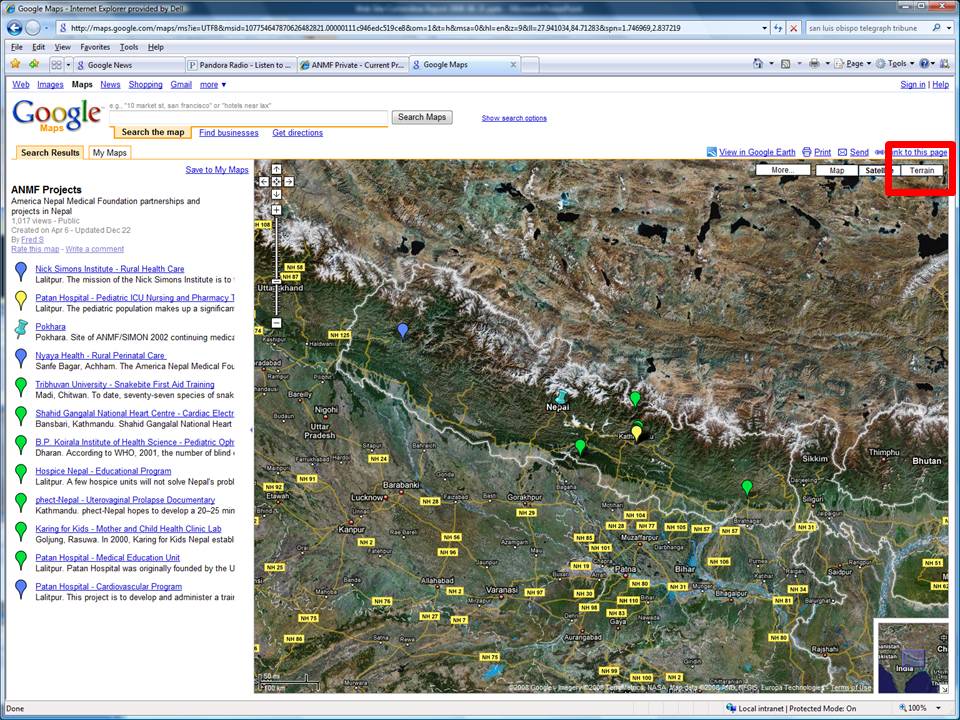Open Nick Simons Institute - Rural Health Care link
Screen dimensions: 960x720
[110, 269]
